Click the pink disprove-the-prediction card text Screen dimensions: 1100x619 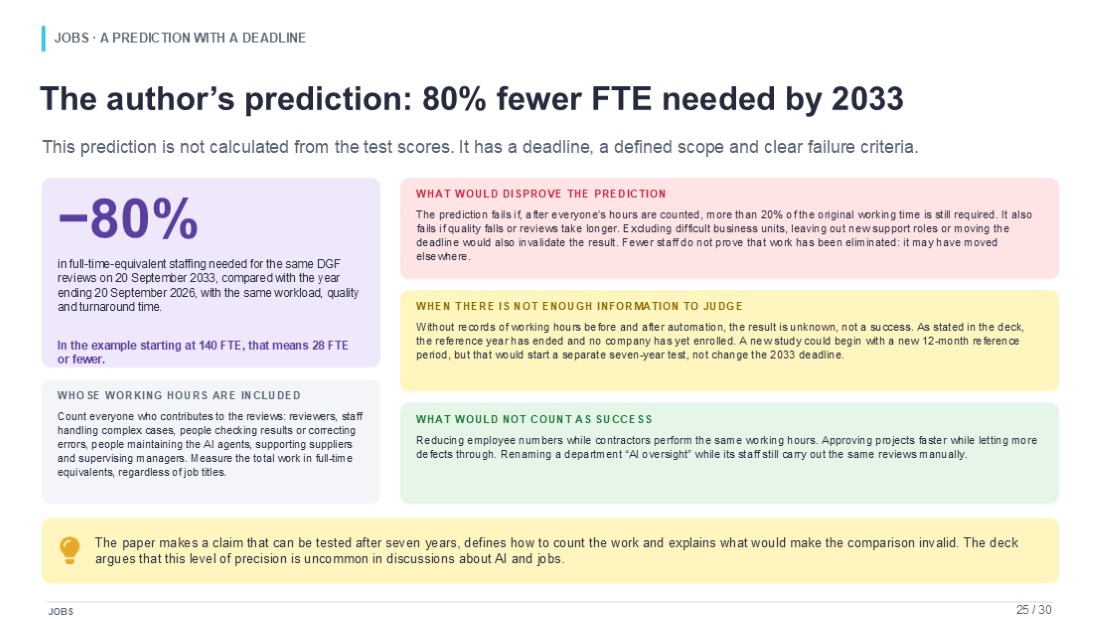724,236
